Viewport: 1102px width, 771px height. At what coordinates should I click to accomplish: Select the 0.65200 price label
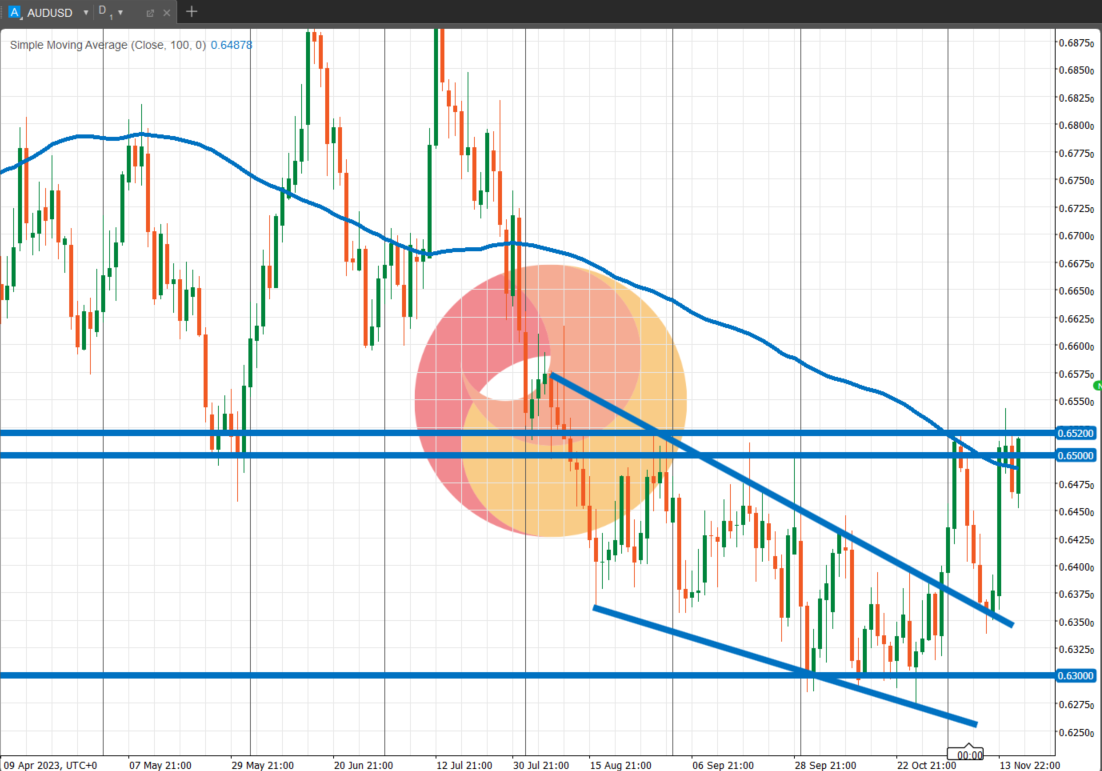click(1075, 434)
